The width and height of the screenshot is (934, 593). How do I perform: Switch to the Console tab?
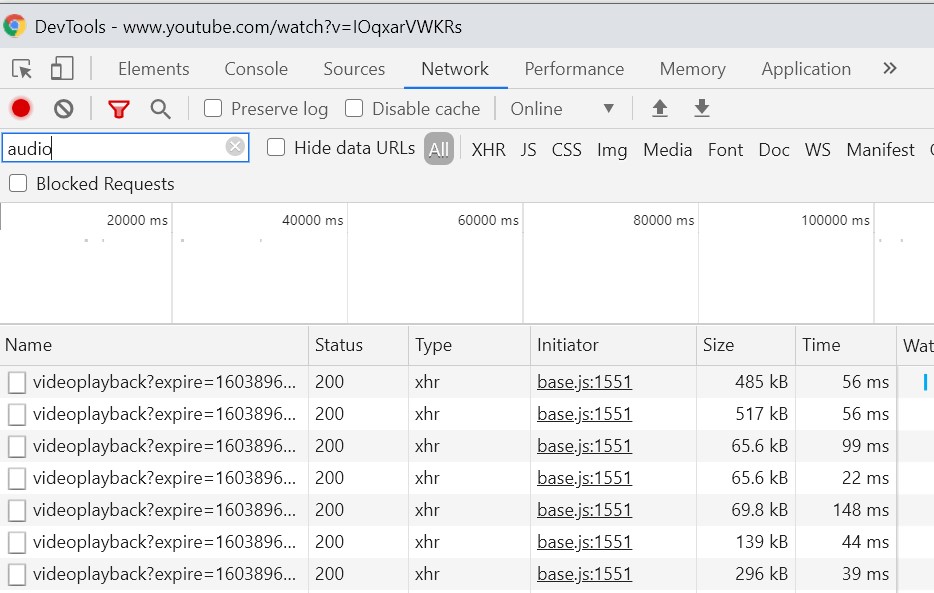(256, 69)
